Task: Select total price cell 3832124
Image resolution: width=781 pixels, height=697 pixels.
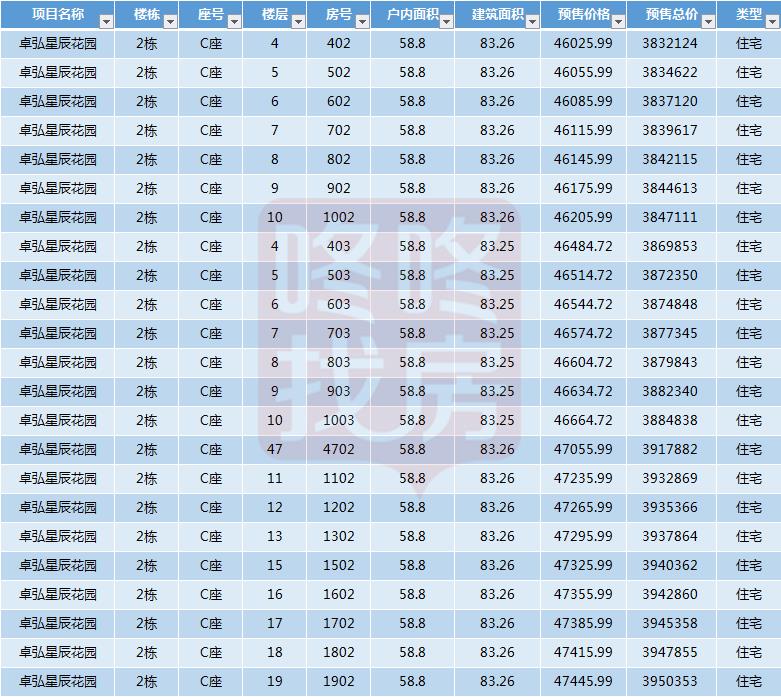Action: pos(670,43)
